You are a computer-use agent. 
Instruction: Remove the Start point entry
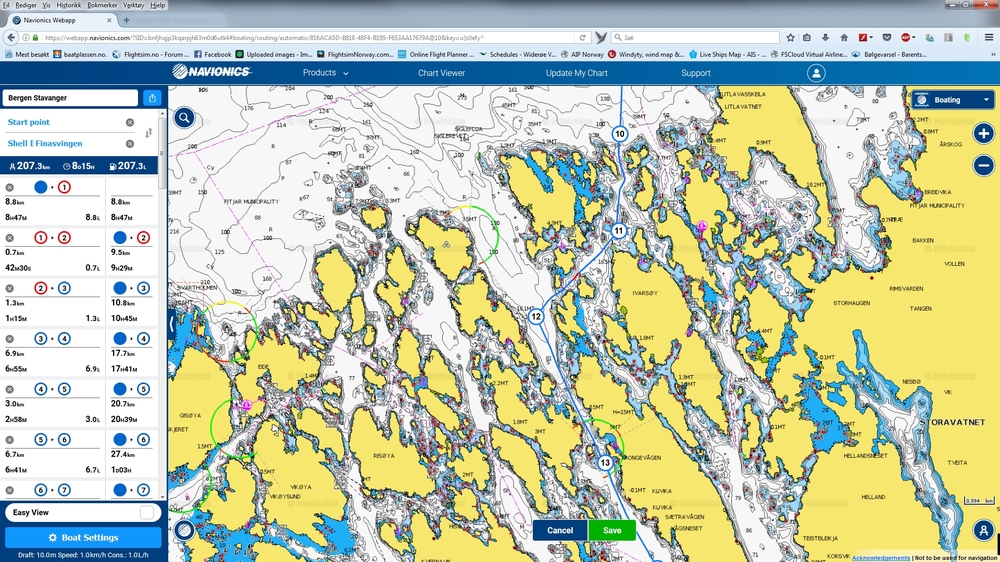point(129,122)
